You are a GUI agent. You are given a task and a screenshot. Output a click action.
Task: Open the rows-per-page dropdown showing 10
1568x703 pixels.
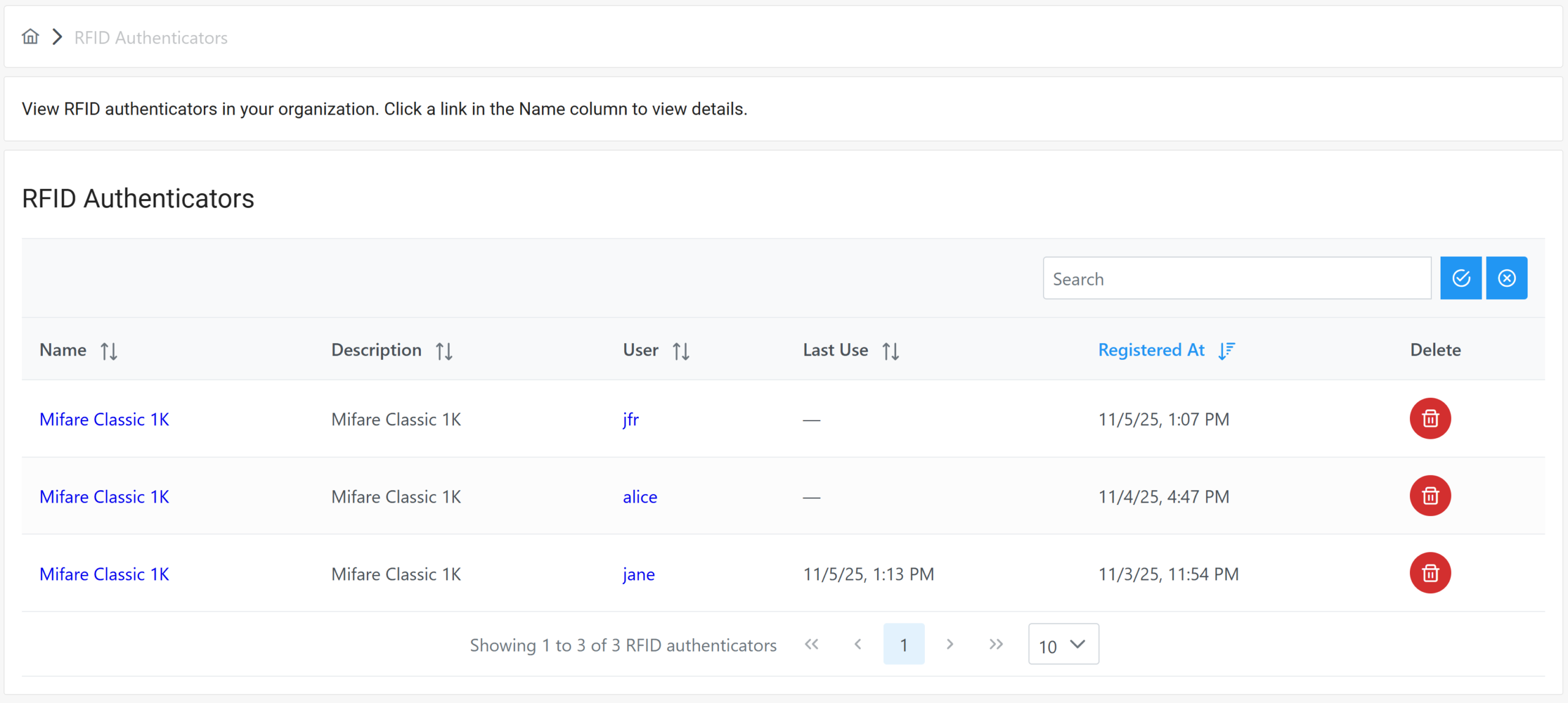(x=1063, y=644)
